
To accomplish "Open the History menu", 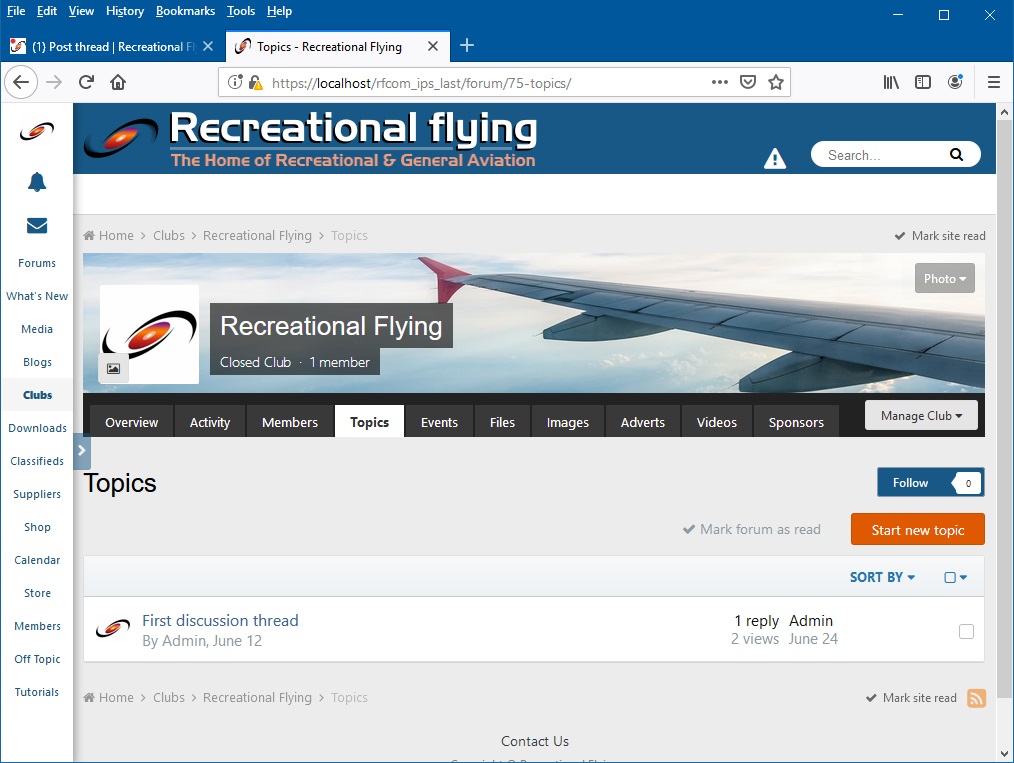I will click(x=125, y=11).
